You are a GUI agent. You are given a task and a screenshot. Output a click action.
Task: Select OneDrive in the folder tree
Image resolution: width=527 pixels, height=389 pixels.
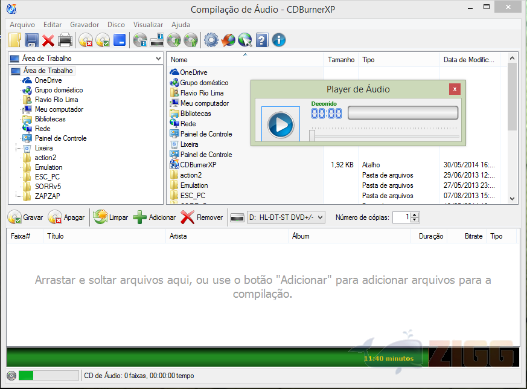48,80
